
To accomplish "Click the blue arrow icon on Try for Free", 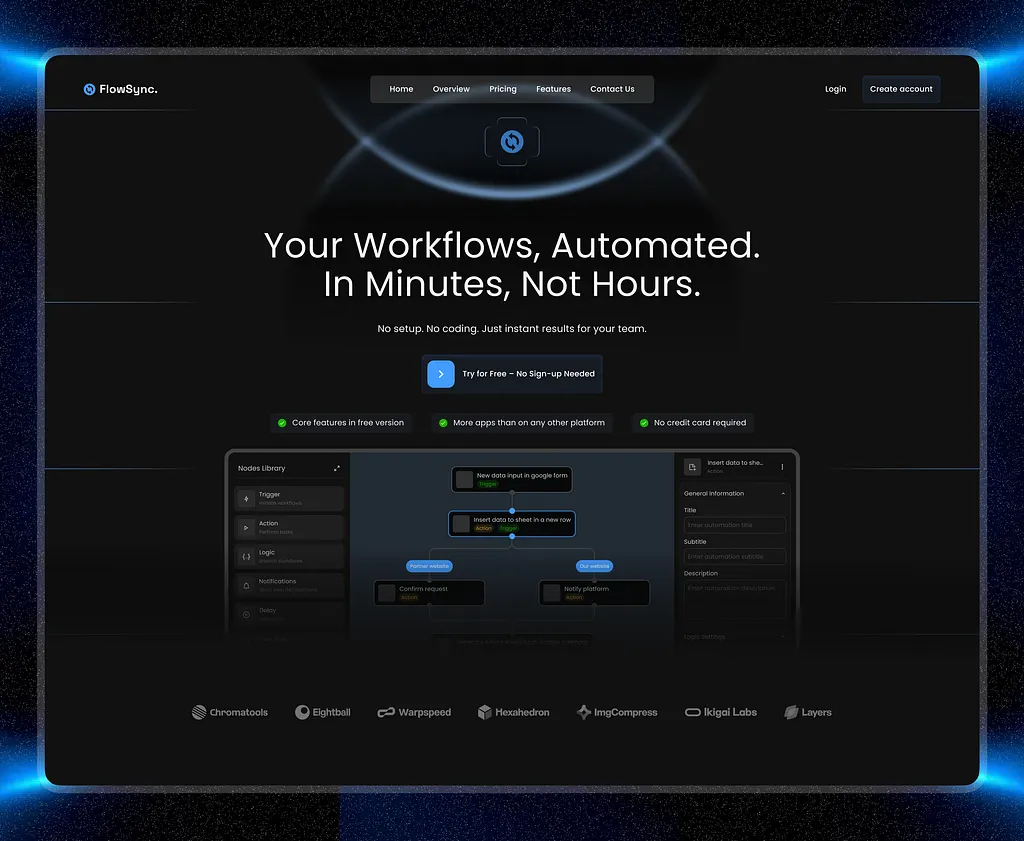I will pos(441,374).
